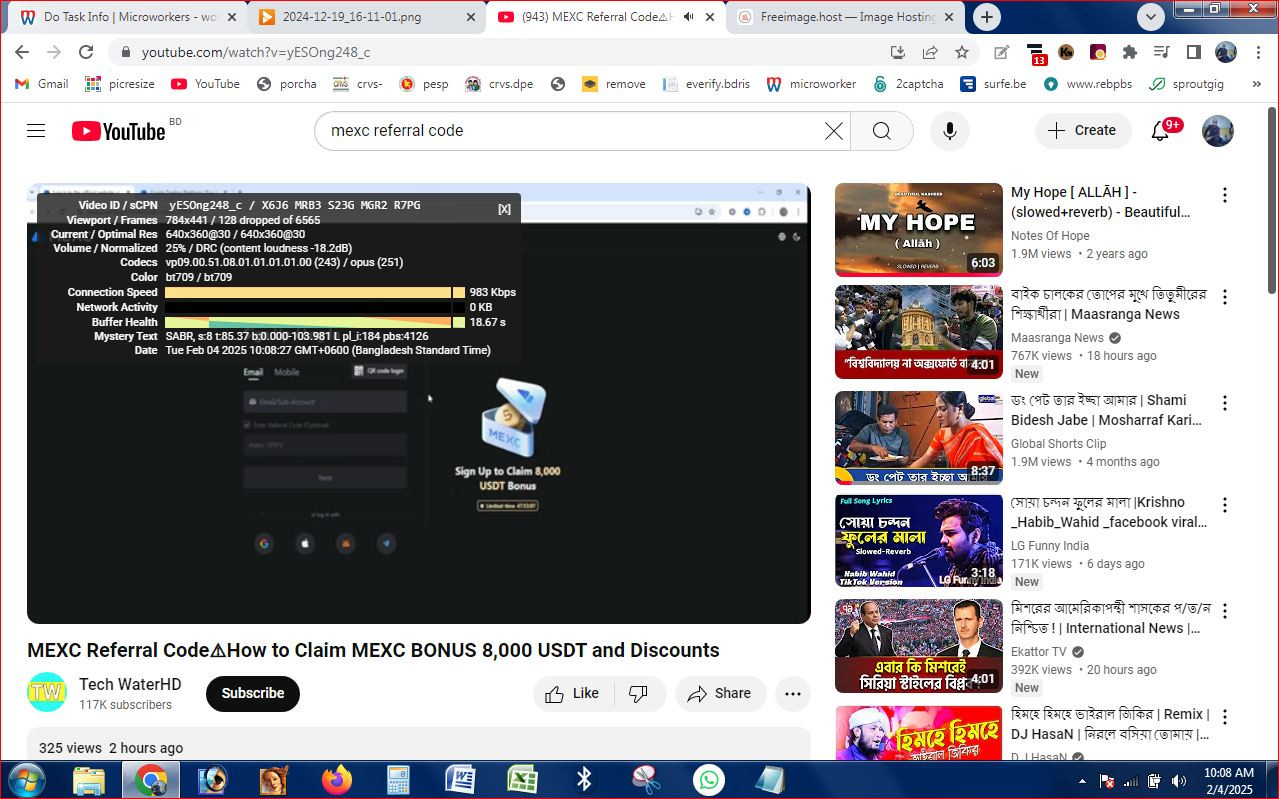This screenshot has width=1279, height=799.
Task: Open the sproutgig bookmark
Action: pyautogui.click(x=1187, y=84)
